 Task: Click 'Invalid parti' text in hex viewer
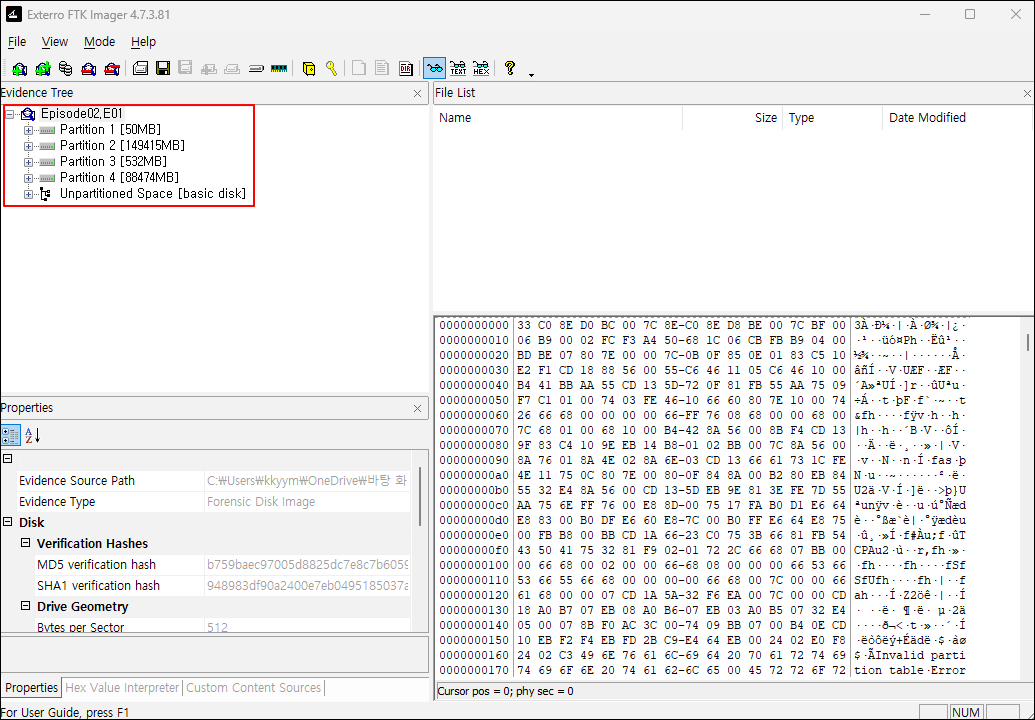tap(919, 655)
